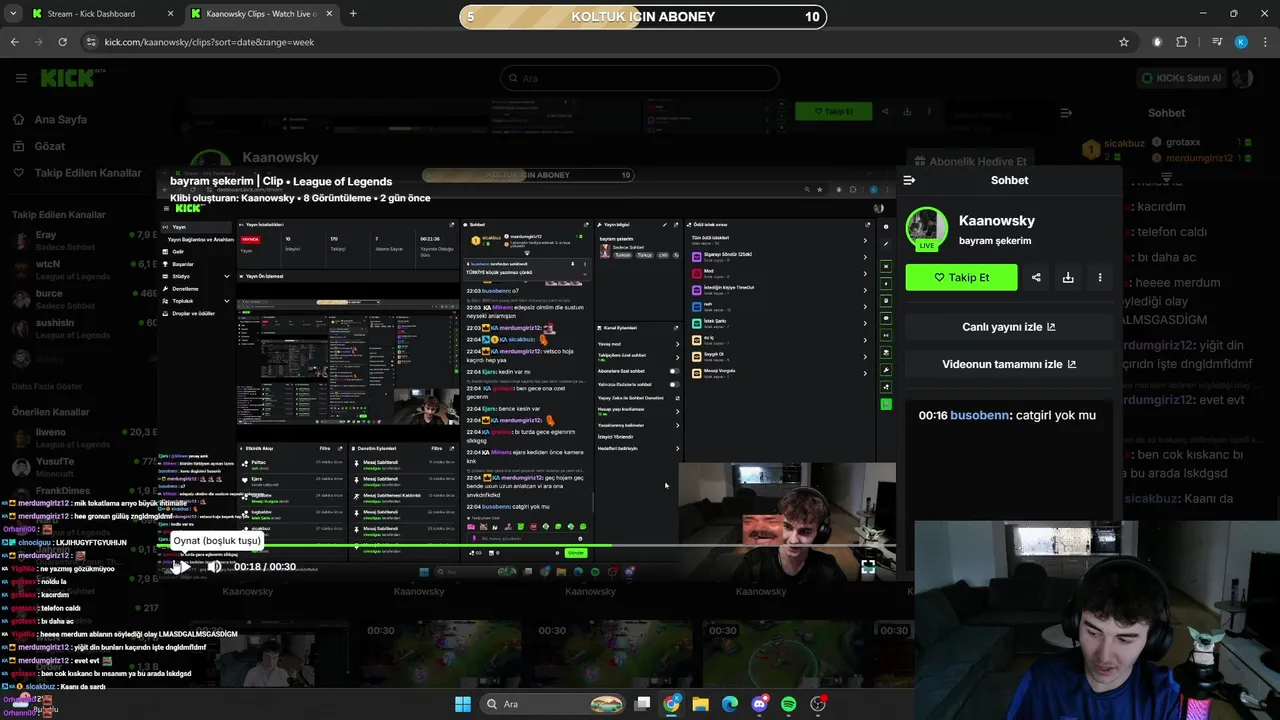Toggle Kick sidebar hamburger menu
Viewport: 1280px width, 720px height.
pyautogui.click(x=21, y=78)
